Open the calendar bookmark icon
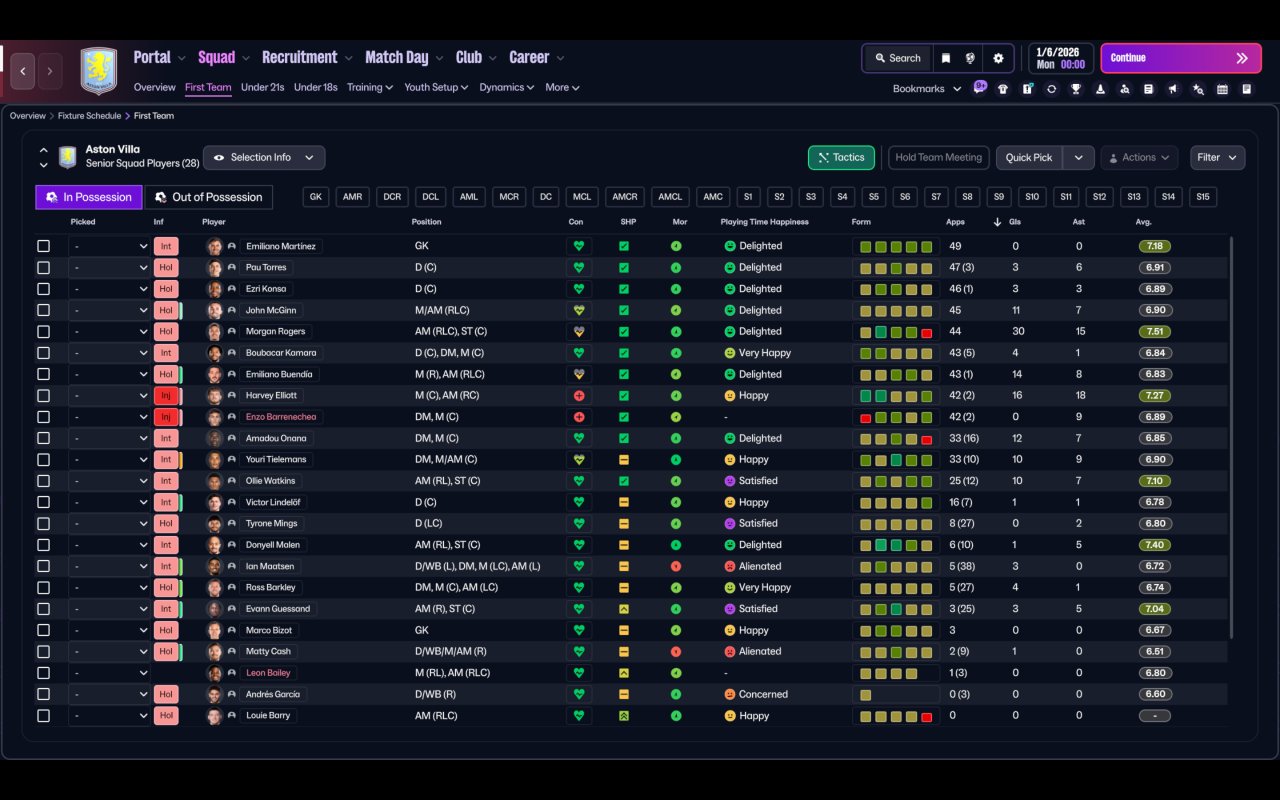Viewport: 1280px width, 800px height. point(1222,89)
